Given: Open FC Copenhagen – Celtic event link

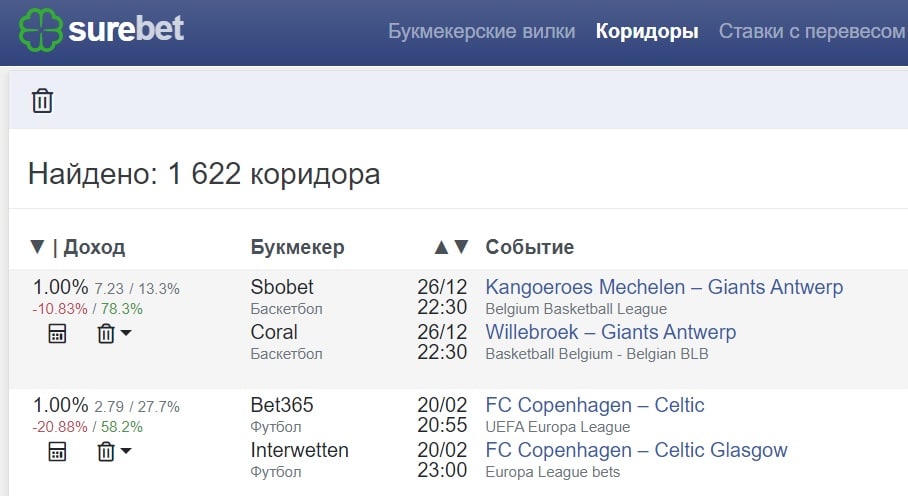Looking at the screenshot, I should click(x=595, y=405).
